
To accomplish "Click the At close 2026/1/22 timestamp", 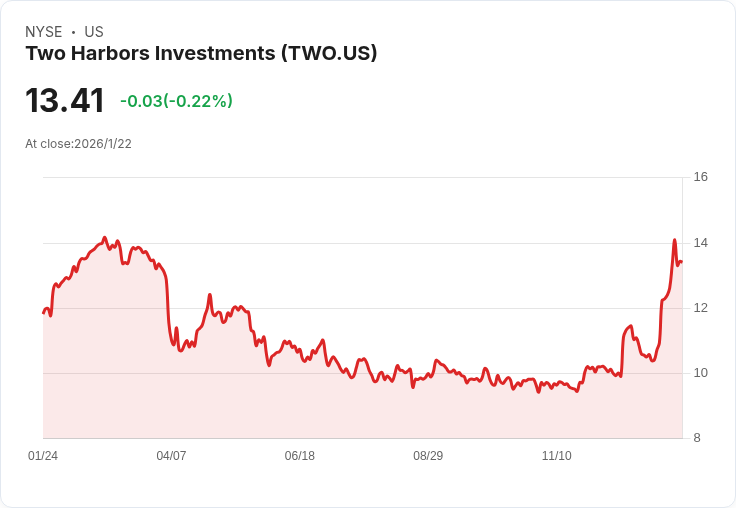I will [x=78, y=144].
